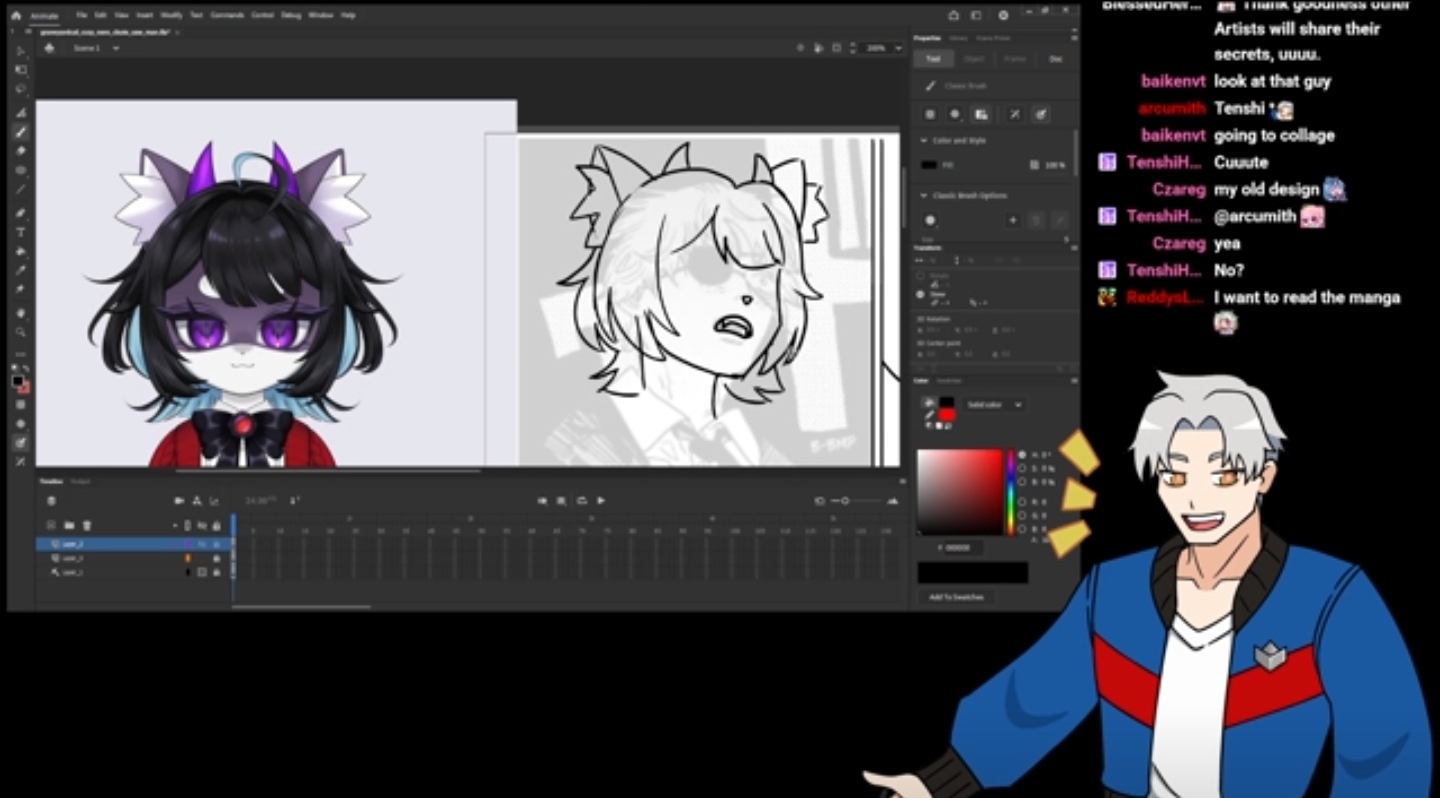Click inside the red color picker field
The image size is (1440, 798).
point(960,492)
